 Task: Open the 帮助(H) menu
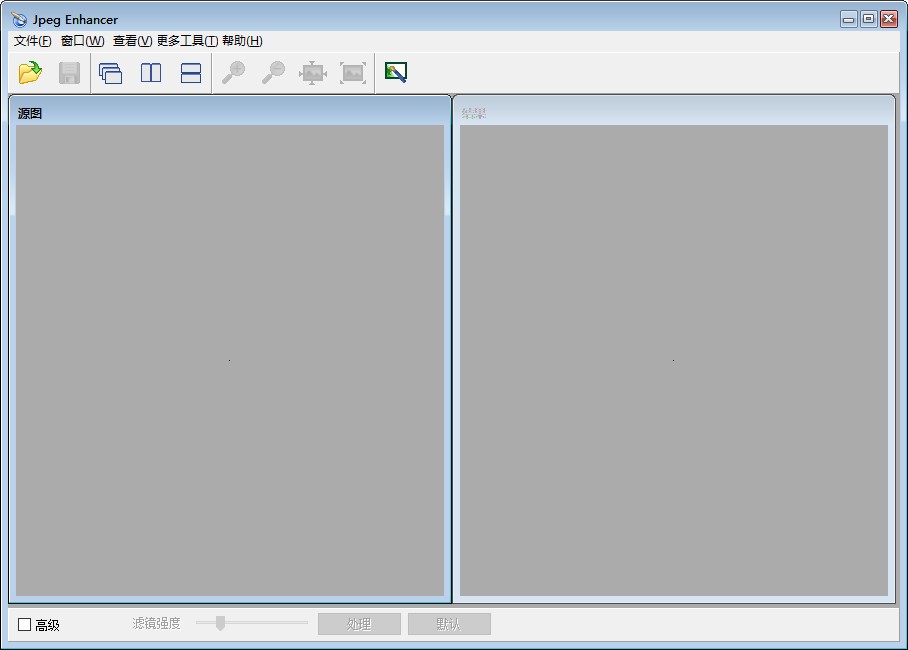coord(242,41)
